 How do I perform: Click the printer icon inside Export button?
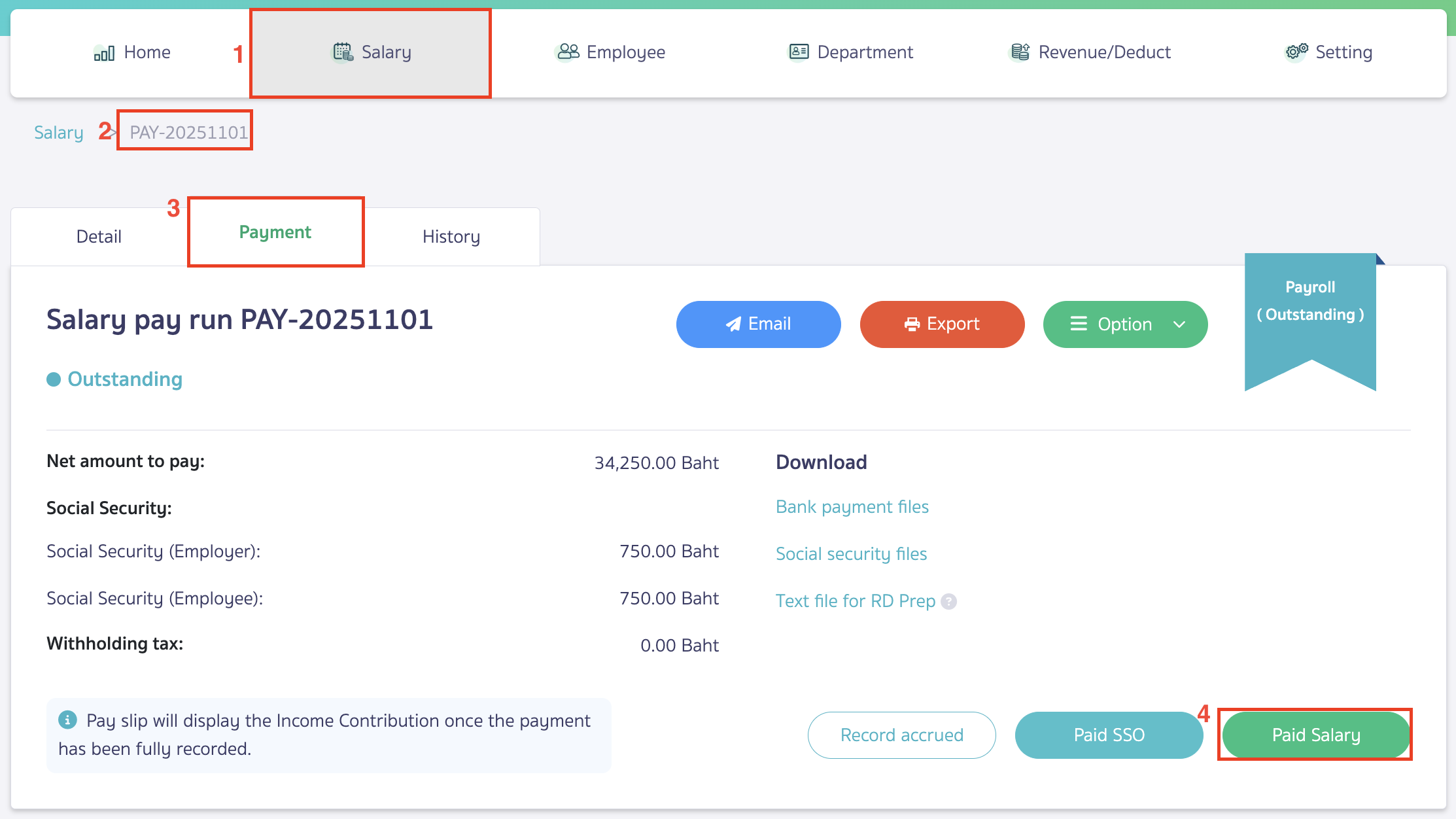pyautogui.click(x=910, y=324)
